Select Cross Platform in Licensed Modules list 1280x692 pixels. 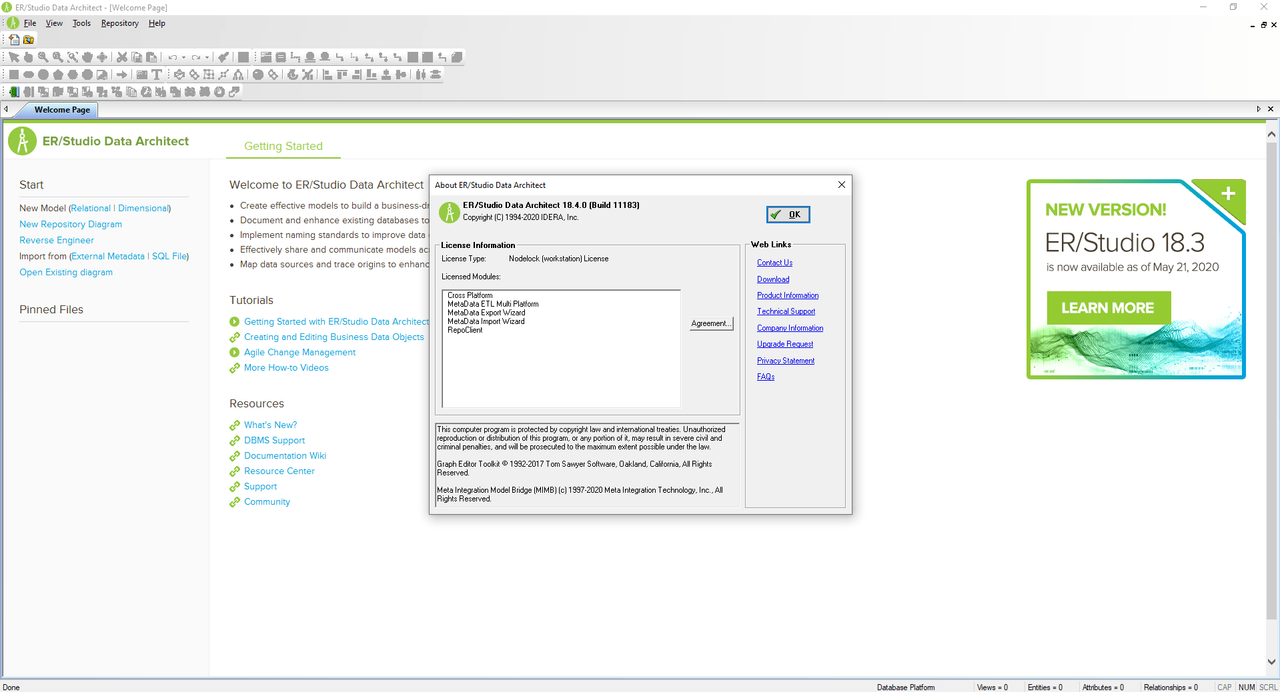(x=470, y=296)
